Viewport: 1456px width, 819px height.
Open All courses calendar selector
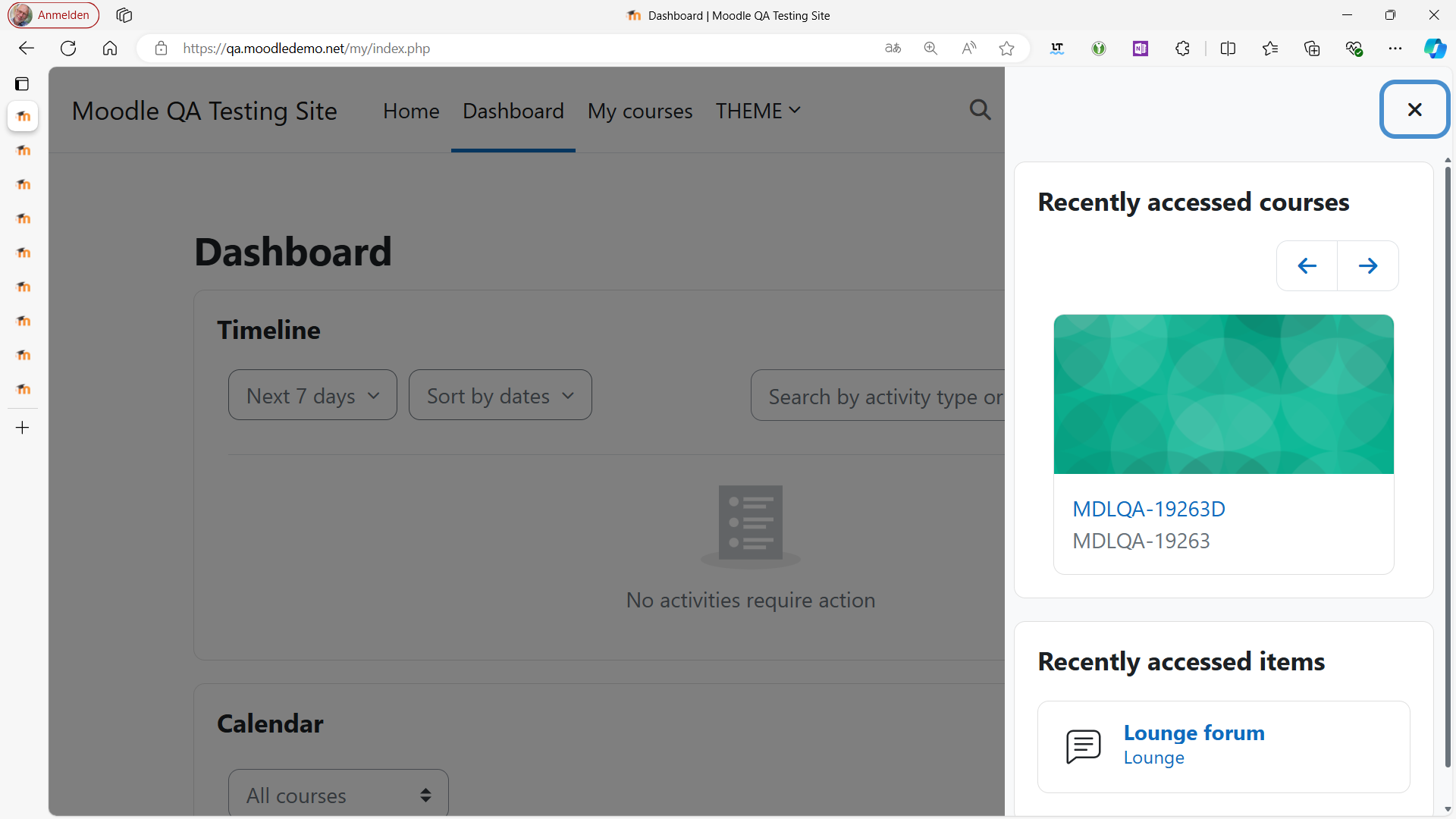[x=338, y=793]
